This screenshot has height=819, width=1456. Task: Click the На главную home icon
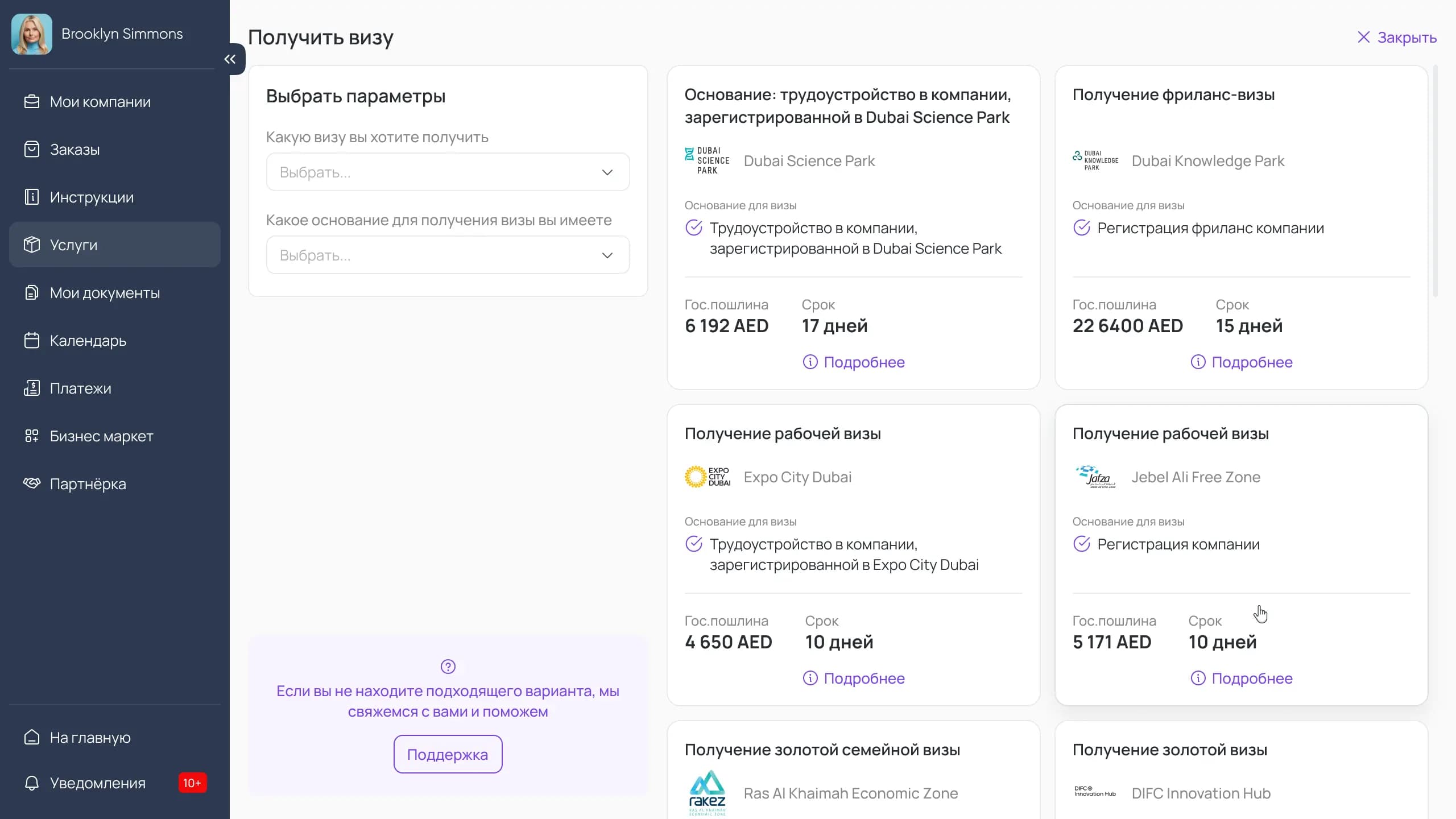(x=32, y=738)
